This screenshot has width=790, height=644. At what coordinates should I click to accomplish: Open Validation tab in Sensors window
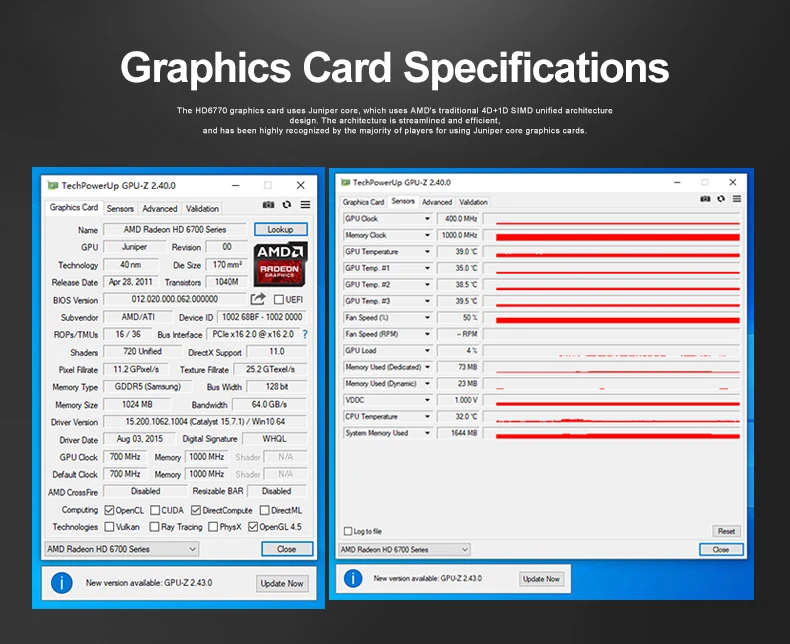click(x=473, y=202)
